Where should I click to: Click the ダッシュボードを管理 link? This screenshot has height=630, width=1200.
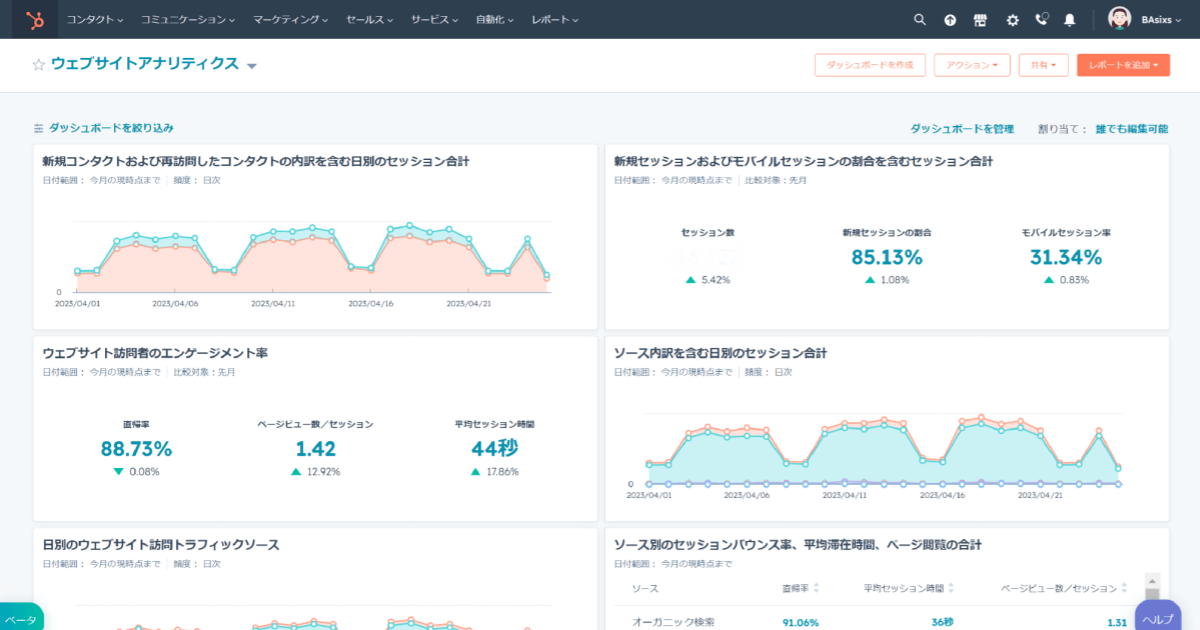coord(962,129)
